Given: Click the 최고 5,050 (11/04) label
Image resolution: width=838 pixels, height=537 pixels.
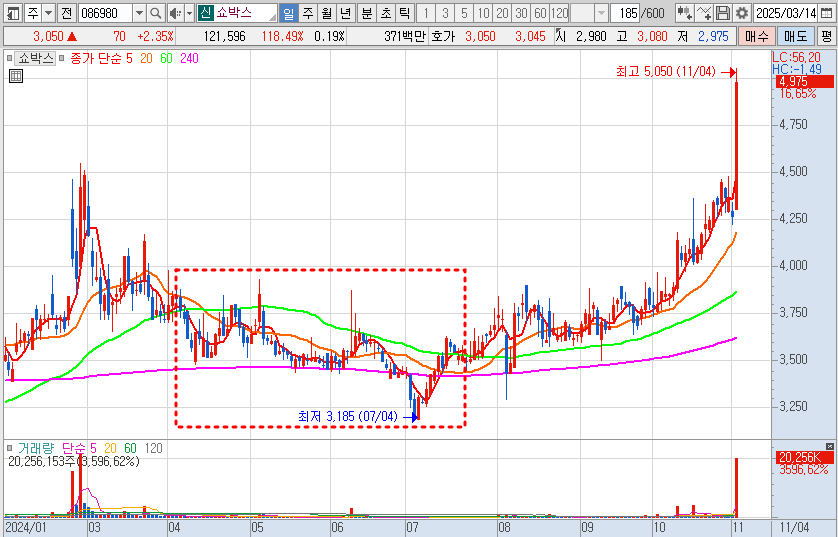Looking at the screenshot, I should pyautogui.click(x=665, y=71).
